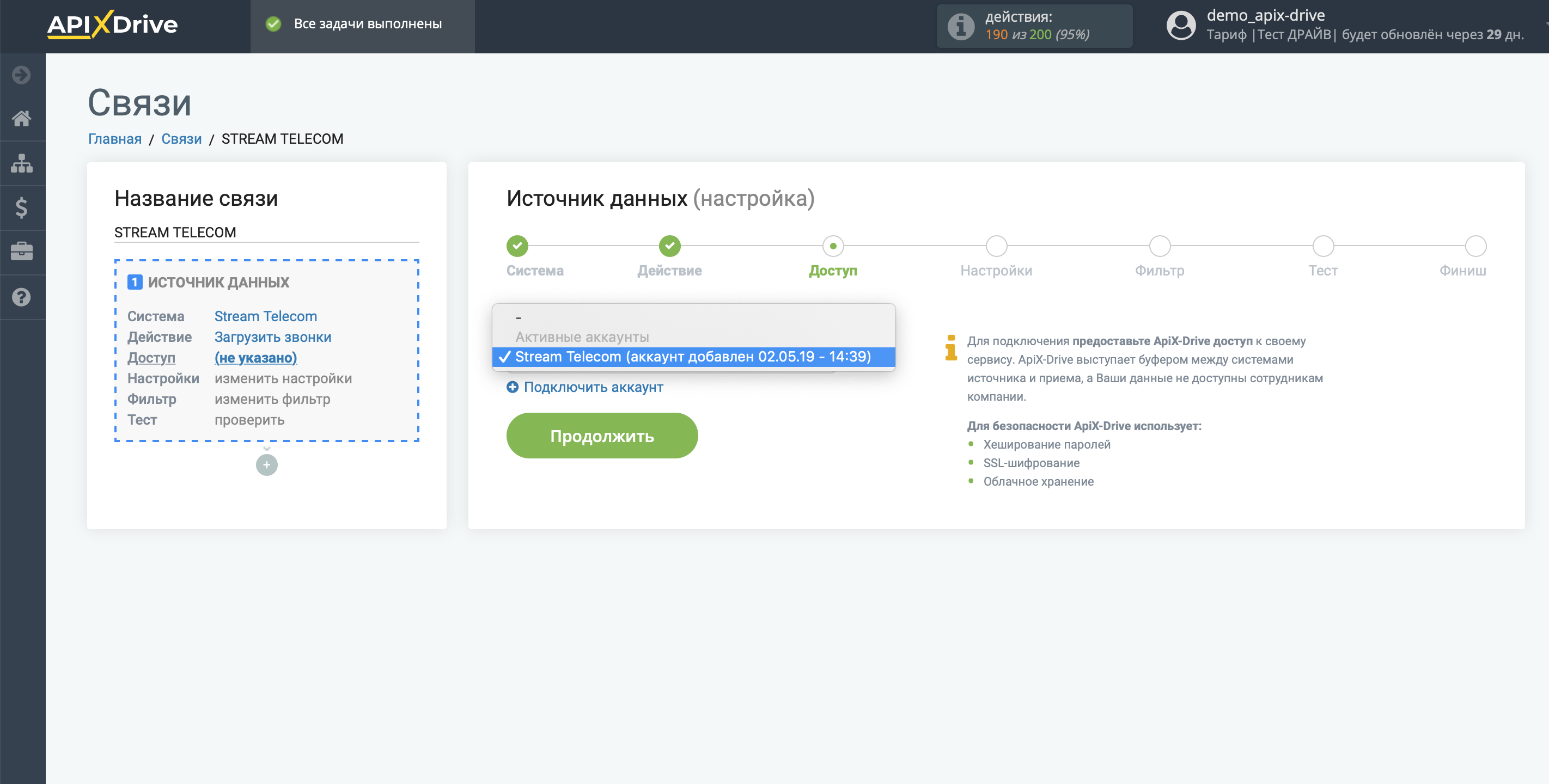The image size is (1549, 784).
Task: Open the home icon in sidebar
Action: pos(22,119)
